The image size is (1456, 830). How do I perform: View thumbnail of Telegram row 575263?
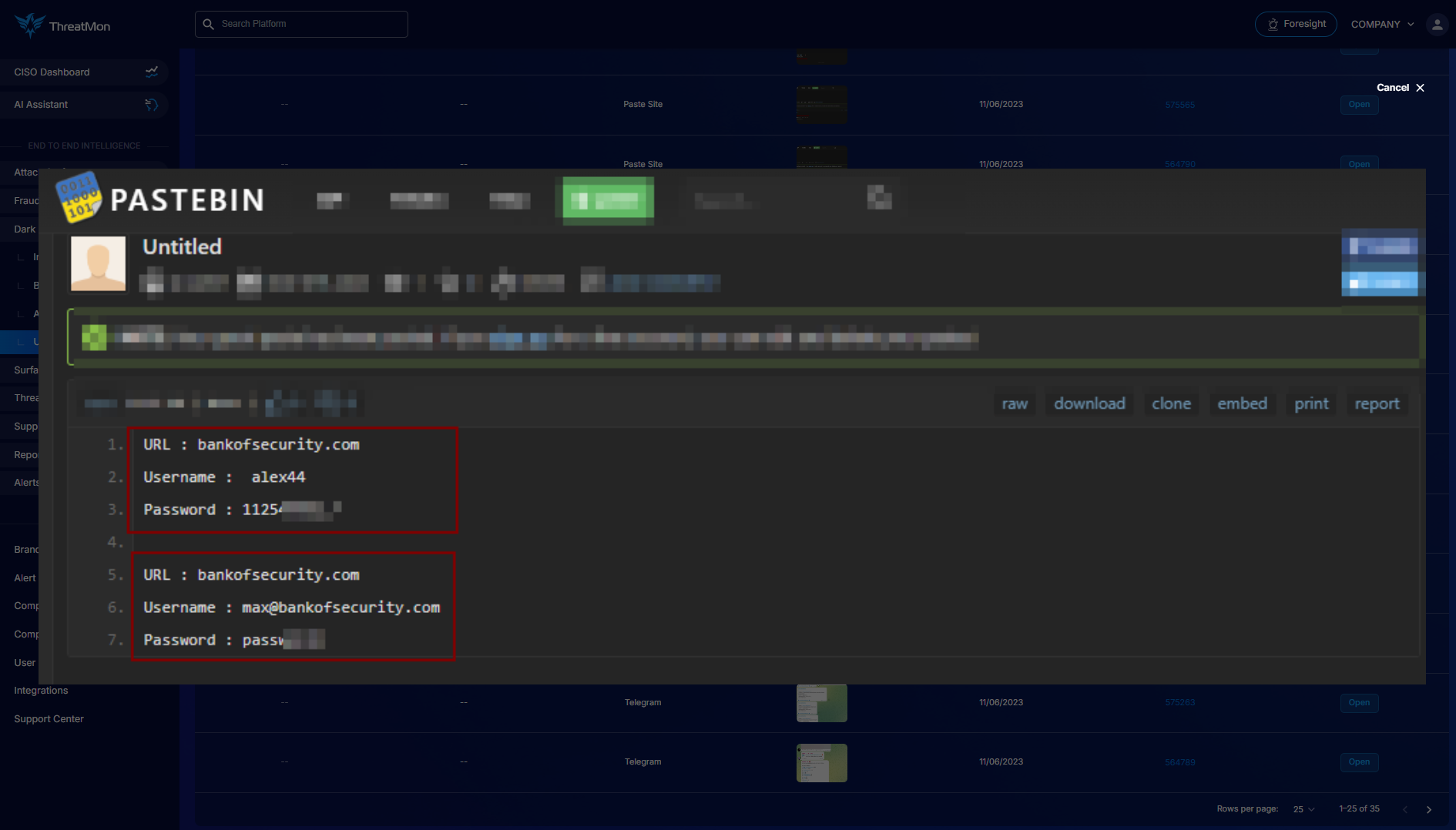pos(821,703)
